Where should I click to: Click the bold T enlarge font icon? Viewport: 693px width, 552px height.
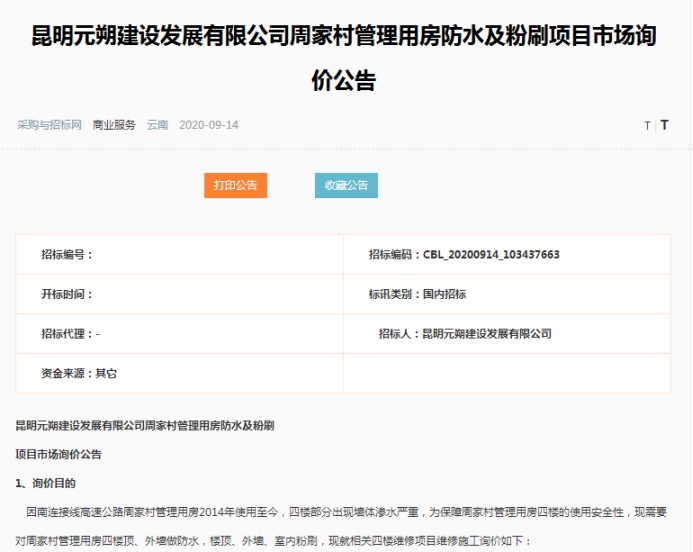point(663,125)
